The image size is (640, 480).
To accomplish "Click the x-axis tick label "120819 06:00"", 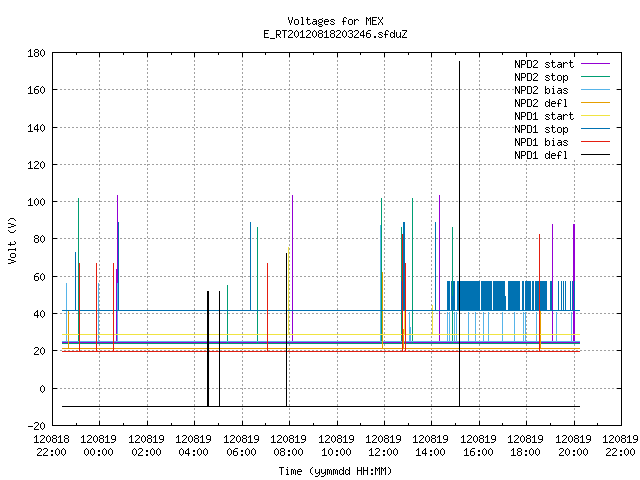I will pyautogui.click(x=241, y=446).
